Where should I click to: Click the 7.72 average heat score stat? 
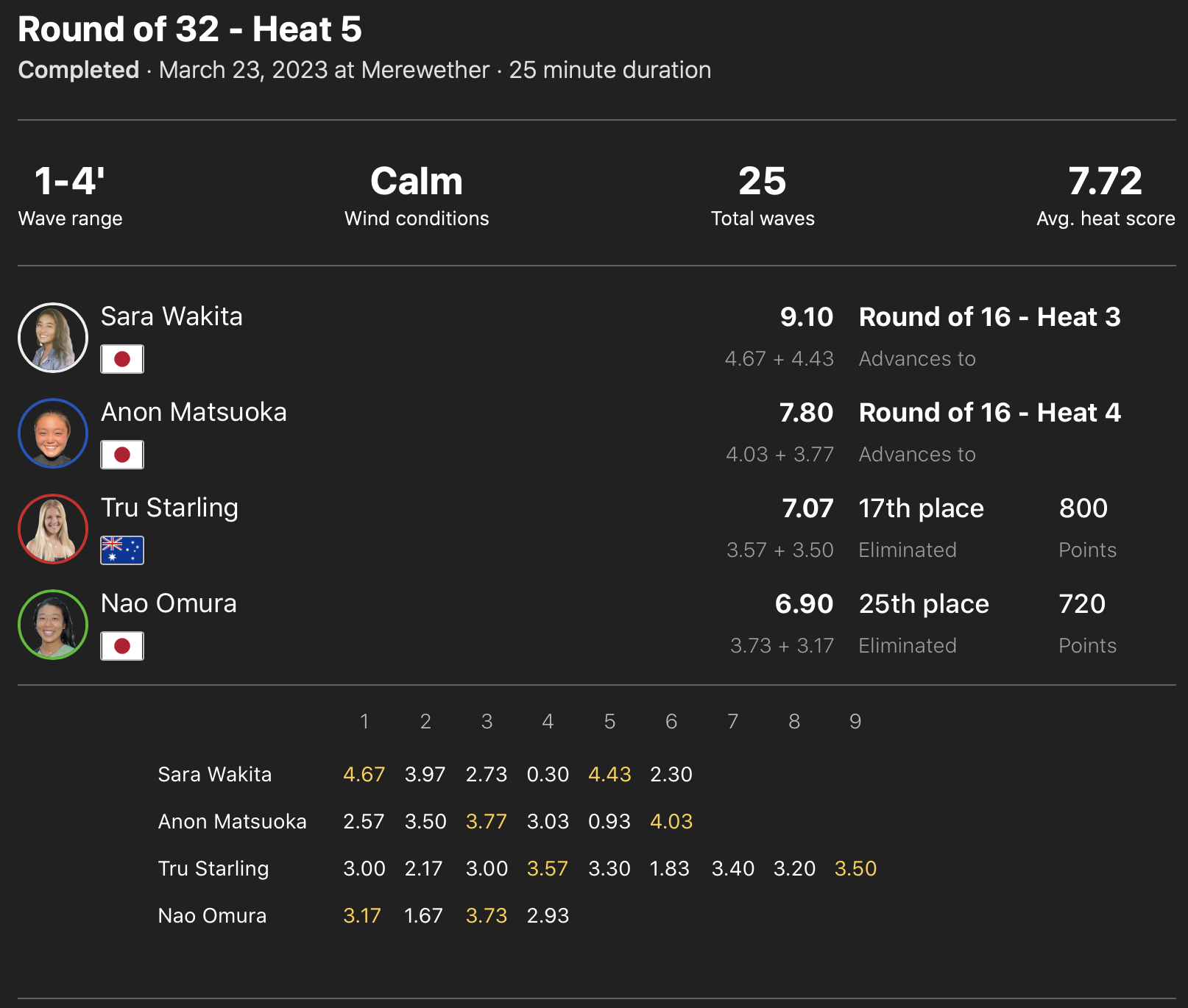(1105, 182)
